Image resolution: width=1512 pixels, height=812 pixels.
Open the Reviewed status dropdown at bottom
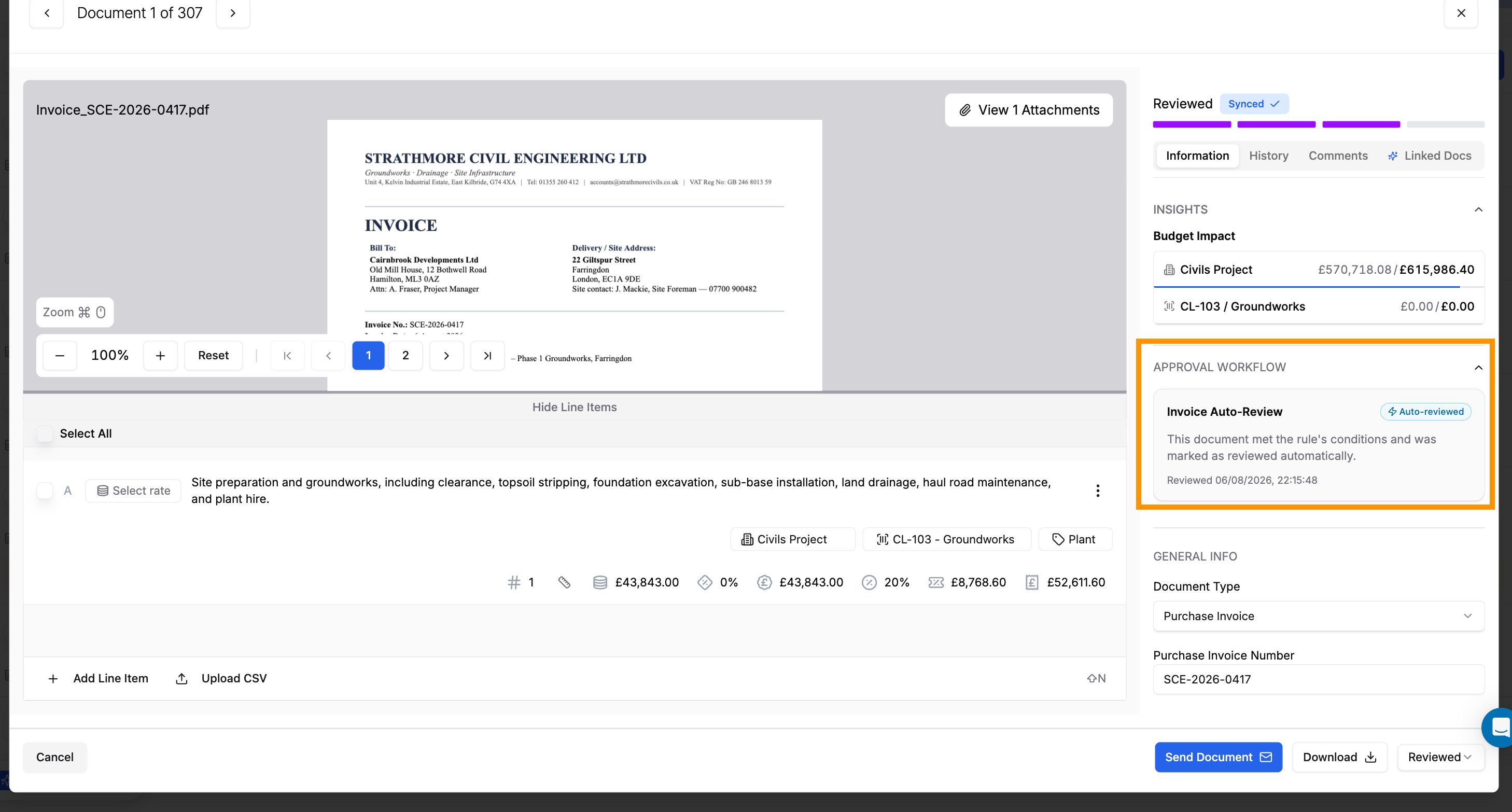[x=1440, y=757]
